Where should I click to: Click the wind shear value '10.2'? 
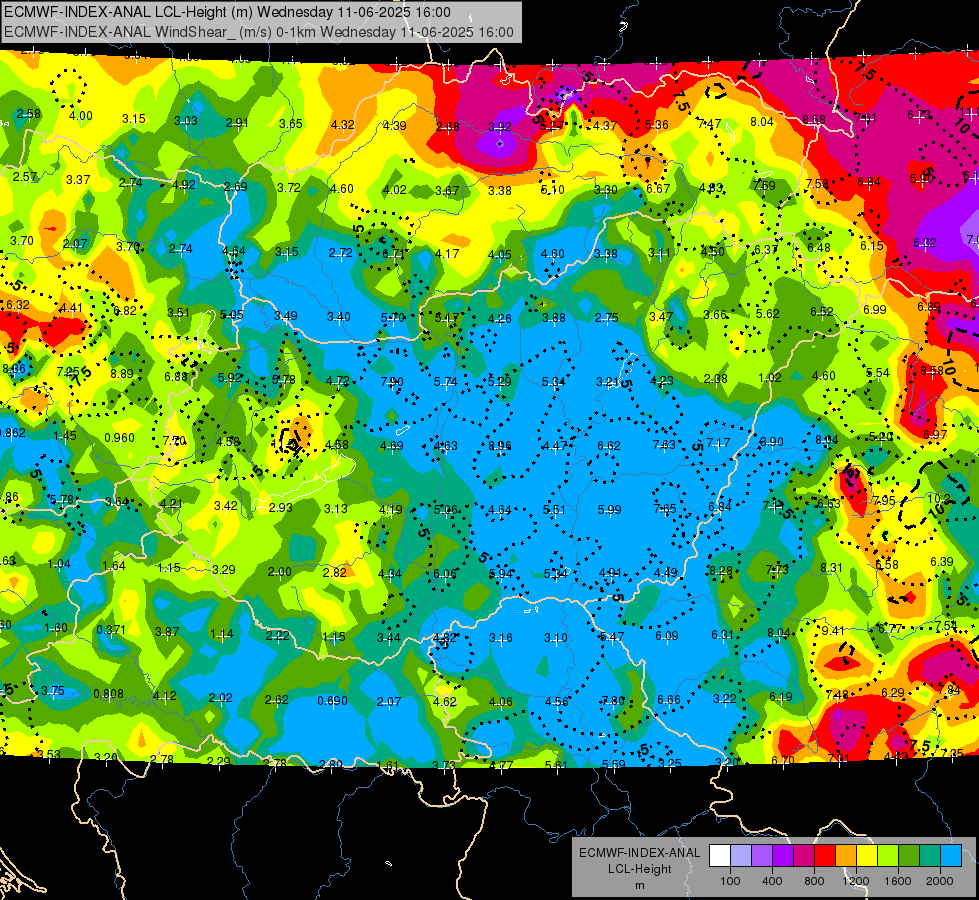pos(938,498)
